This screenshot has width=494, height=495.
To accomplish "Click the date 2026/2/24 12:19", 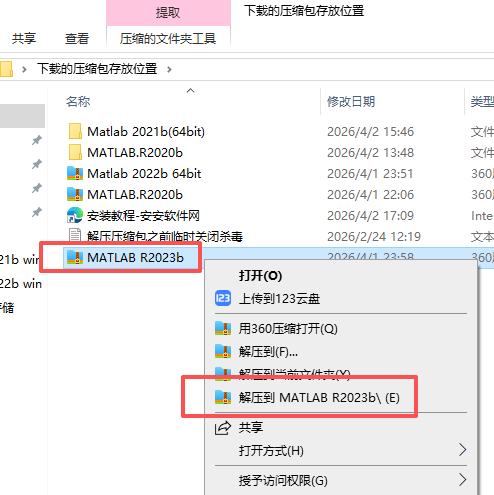I will pos(374,237).
